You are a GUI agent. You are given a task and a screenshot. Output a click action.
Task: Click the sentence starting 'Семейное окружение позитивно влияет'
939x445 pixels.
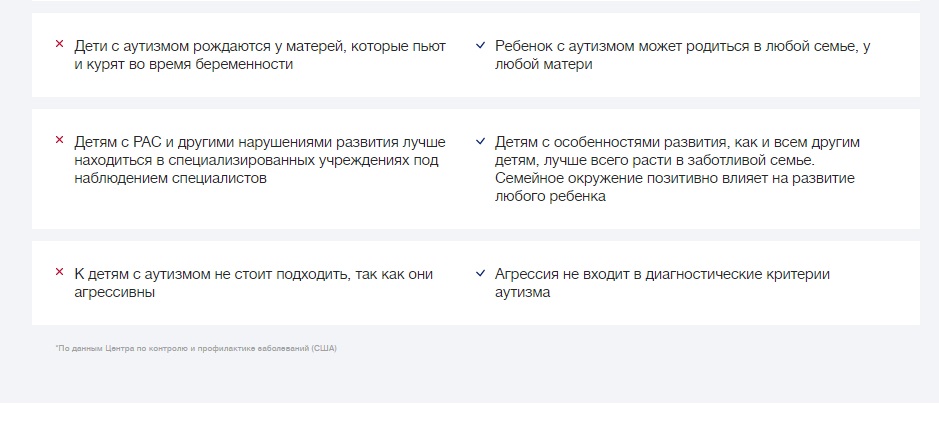coord(674,179)
